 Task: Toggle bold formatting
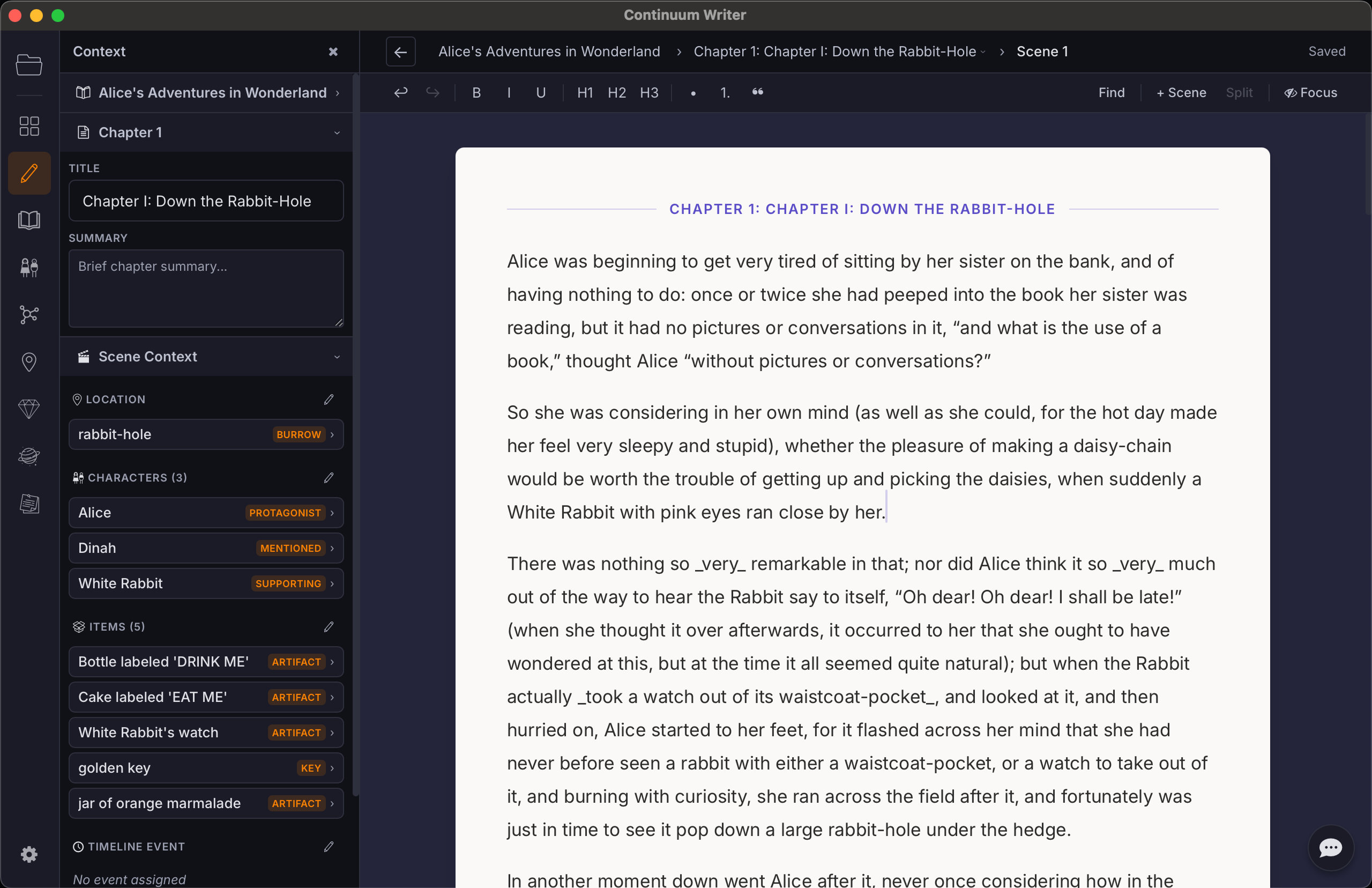click(x=476, y=93)
